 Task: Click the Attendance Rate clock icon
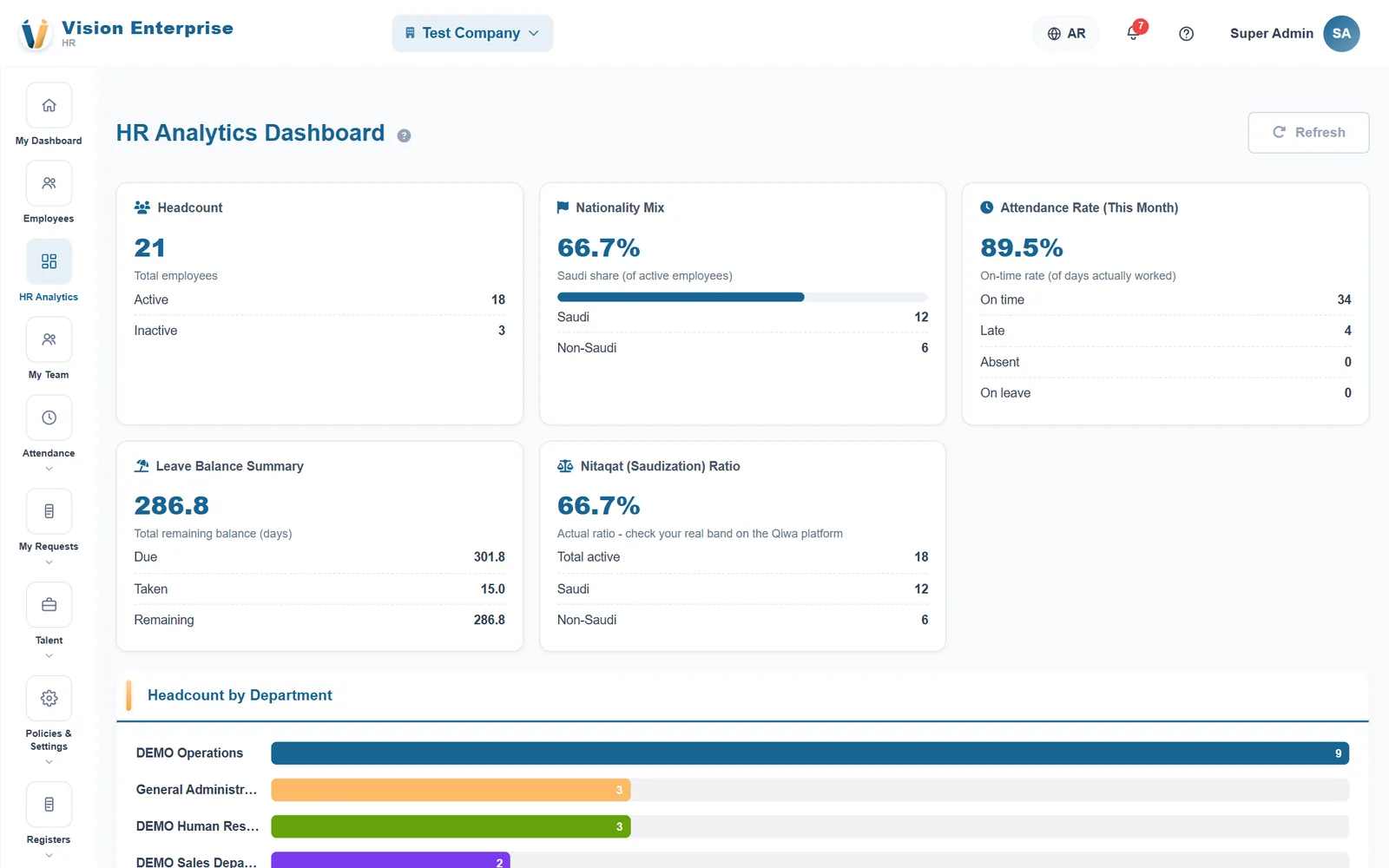pos(987,207)
